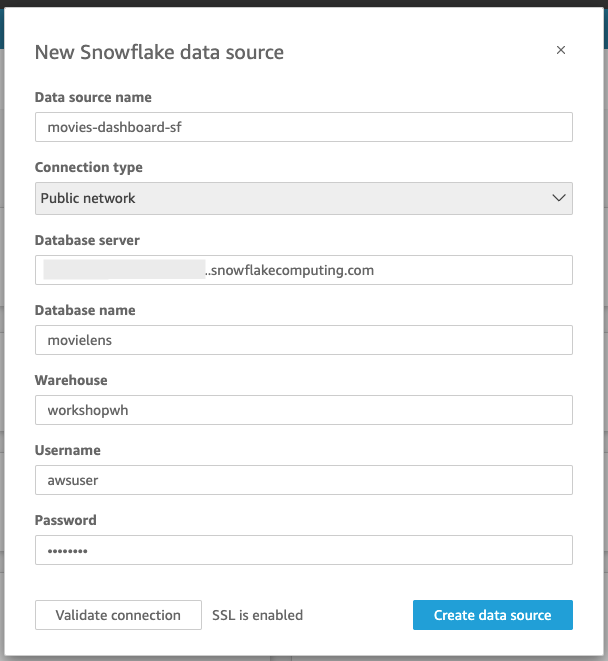
Task: Click the Connection type label
Action: [89, 167]
